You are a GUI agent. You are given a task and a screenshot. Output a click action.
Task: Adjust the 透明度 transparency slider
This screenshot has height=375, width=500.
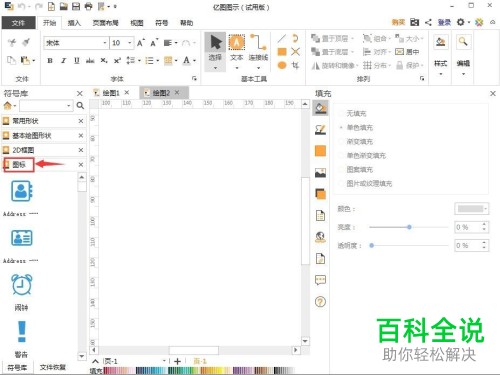(x=409, y=246)
